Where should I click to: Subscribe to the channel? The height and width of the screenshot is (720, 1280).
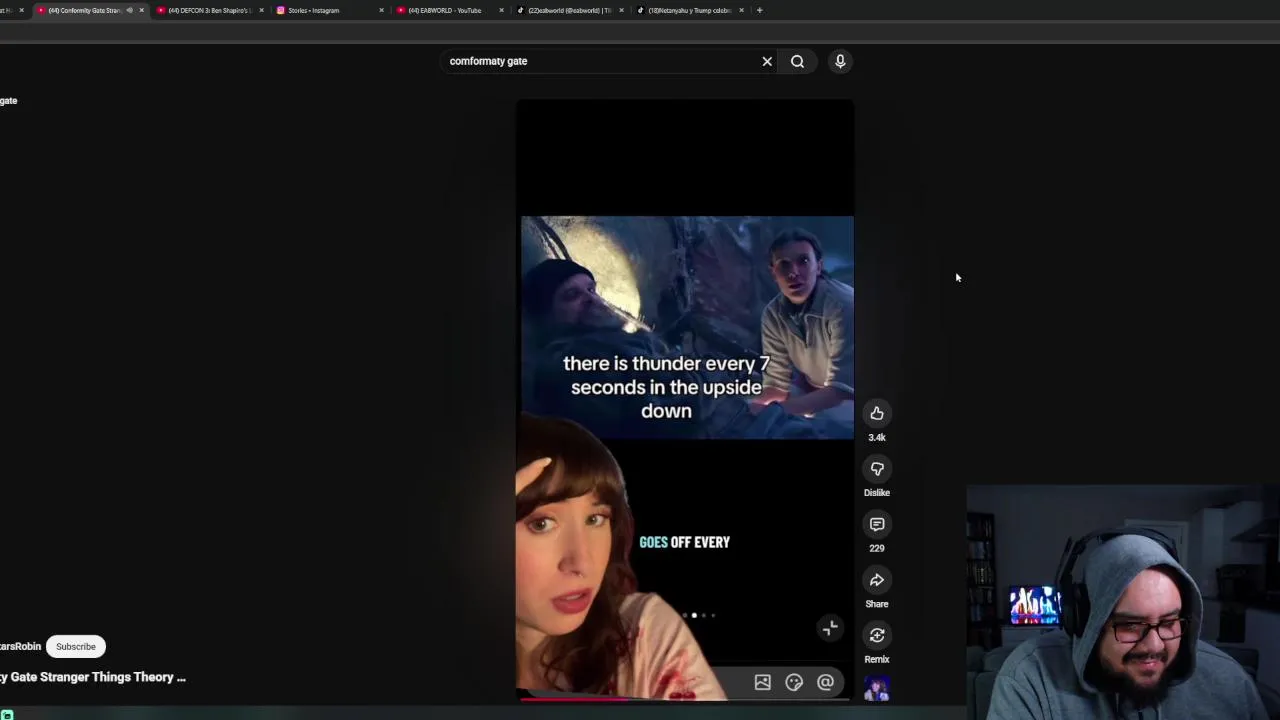76,646
